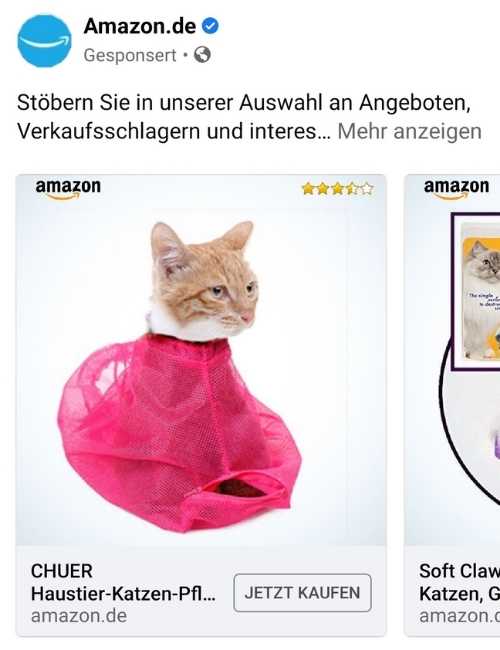Click the cat's head in product photo

pos(203,277)
